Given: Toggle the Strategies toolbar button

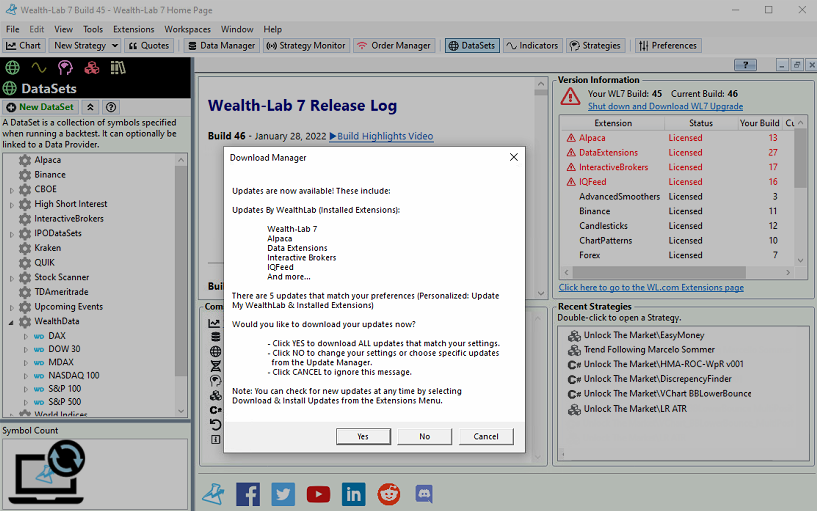Looking at the screenshot, I should [x=595, y=45].
